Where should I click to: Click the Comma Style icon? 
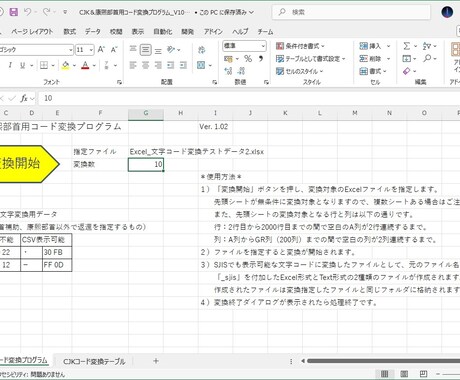click(261, 59)
